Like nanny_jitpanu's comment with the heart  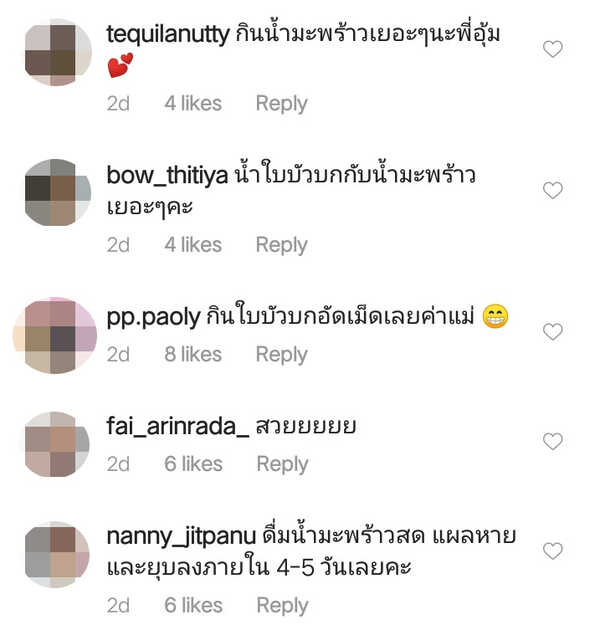553,550
